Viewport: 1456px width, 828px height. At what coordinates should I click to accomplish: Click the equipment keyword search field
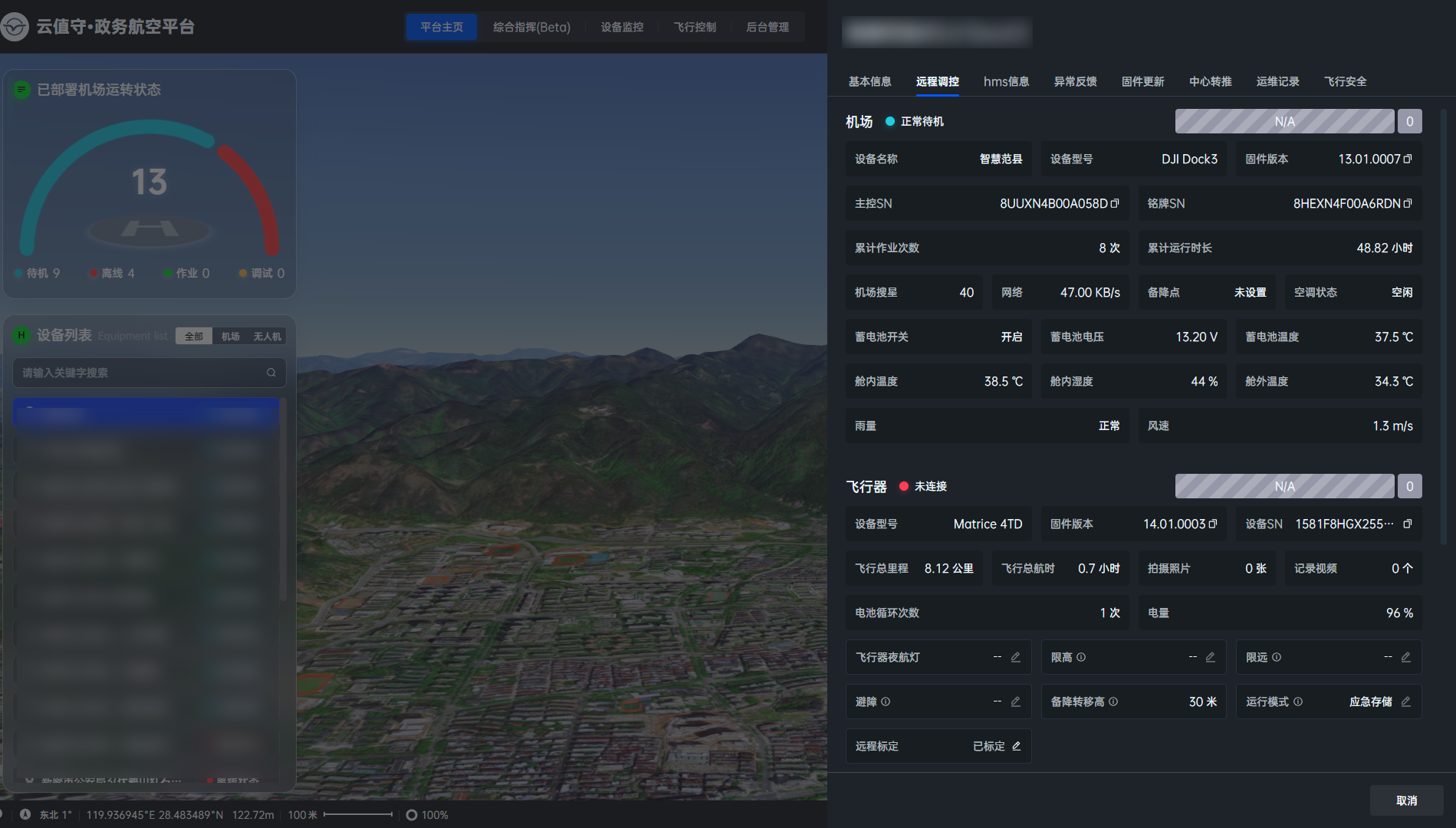point(142,373)
